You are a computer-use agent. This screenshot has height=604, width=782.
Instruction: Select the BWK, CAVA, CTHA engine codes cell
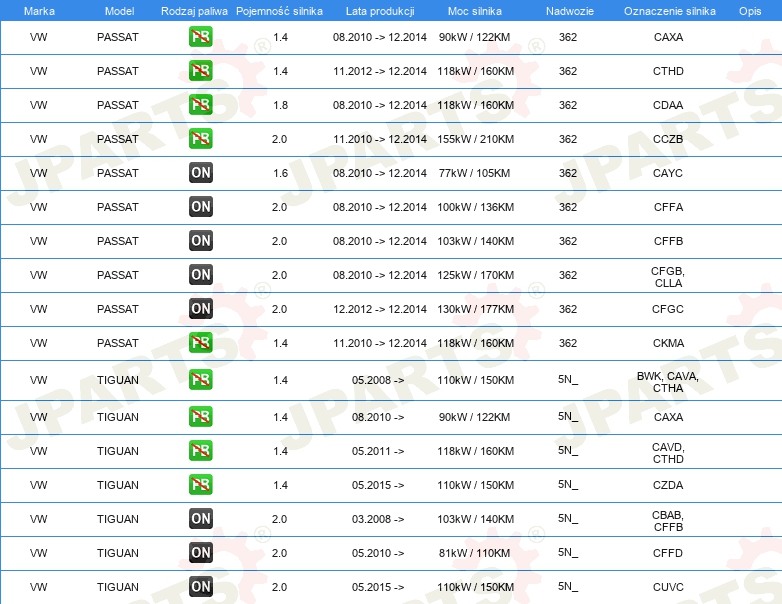[x=668, y=382]
